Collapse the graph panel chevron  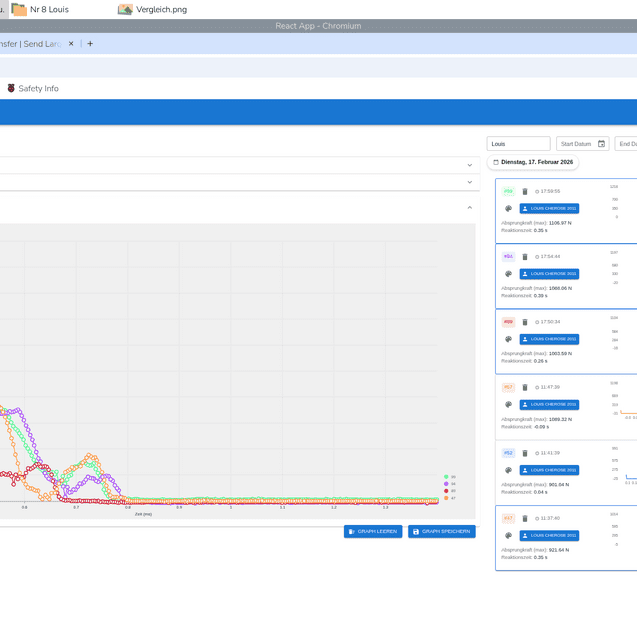(469, 208)
